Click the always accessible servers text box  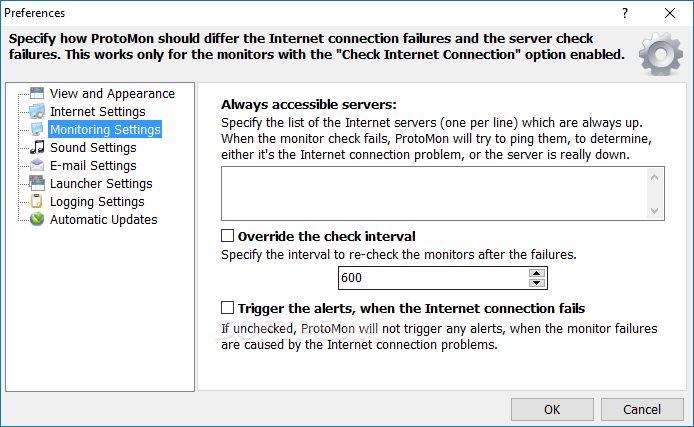pyautogui.click(x=435, y=193)
